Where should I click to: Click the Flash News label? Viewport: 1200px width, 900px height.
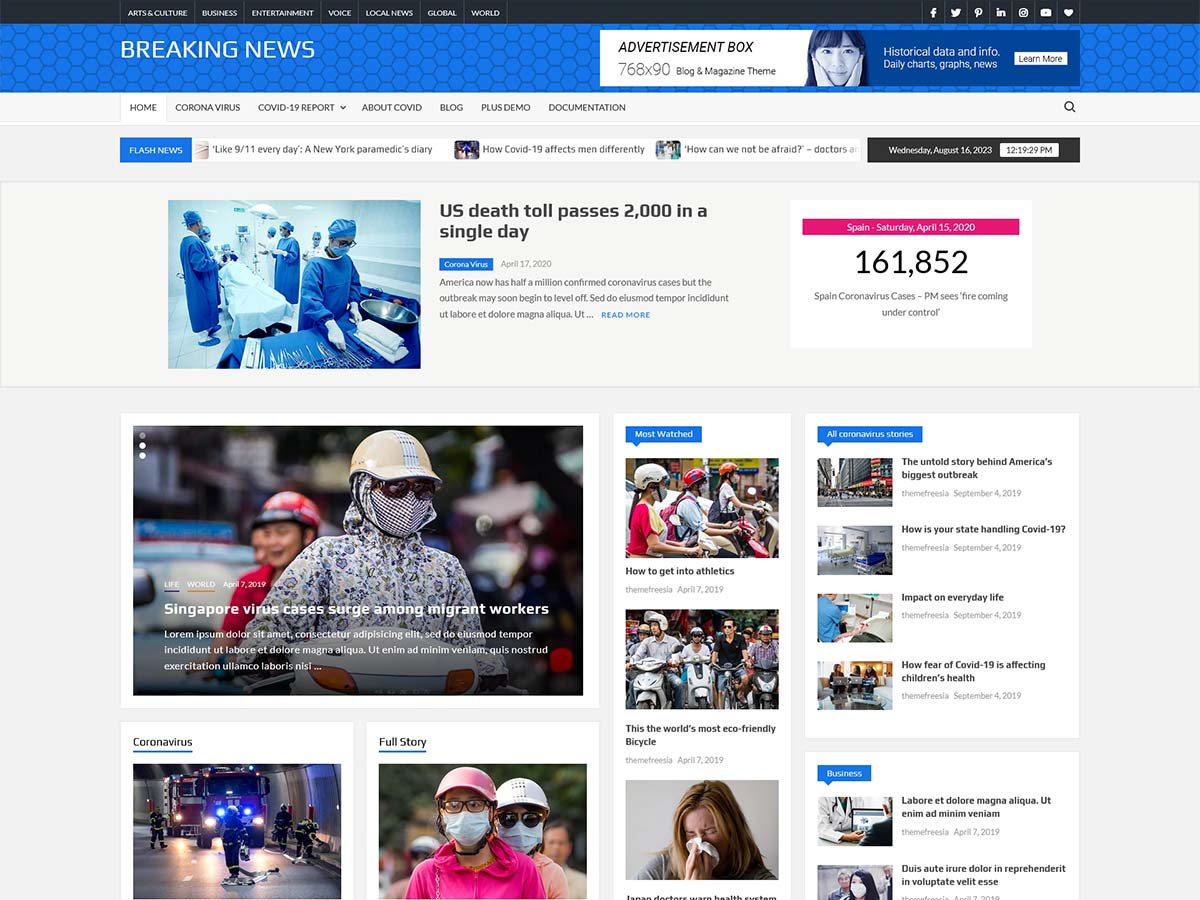pyautogui.click(x=155, y=150)
